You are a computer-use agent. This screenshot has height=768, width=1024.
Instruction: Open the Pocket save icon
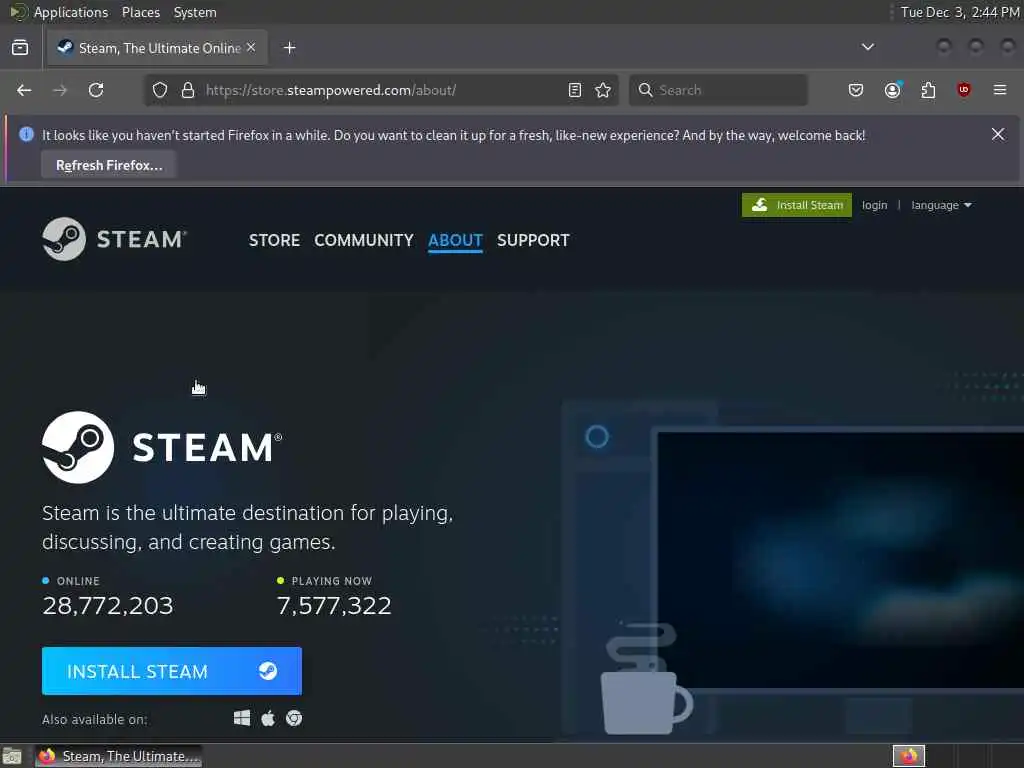coord(856,90)
